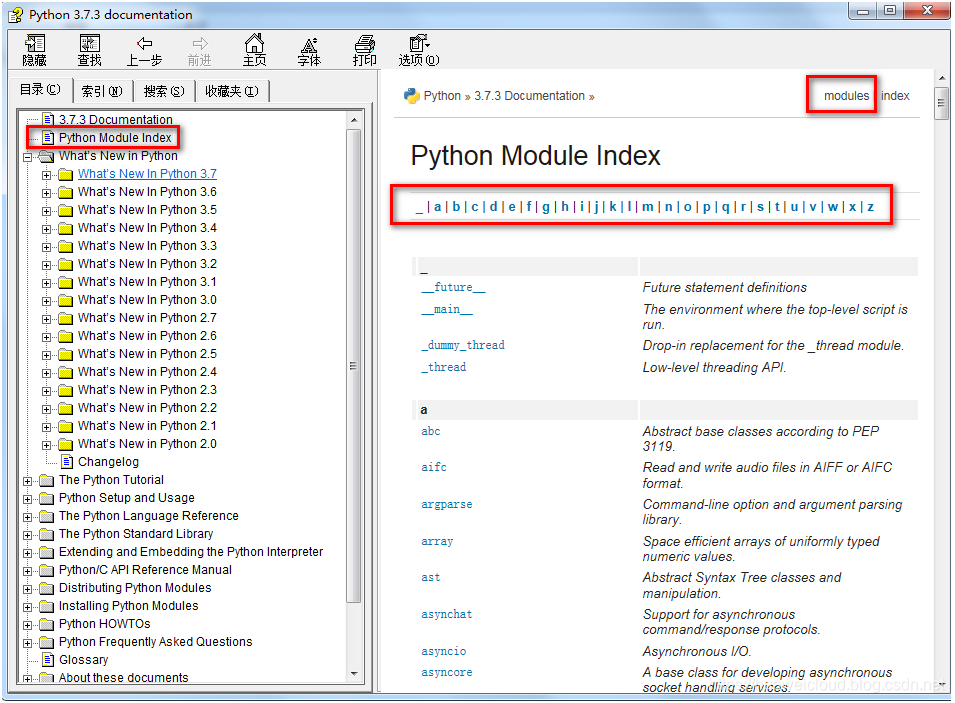Screen dimensions: 955x703
Task: Expand What's New In Python 3.6
Action: pyautogui.click(x=46, y=193)
